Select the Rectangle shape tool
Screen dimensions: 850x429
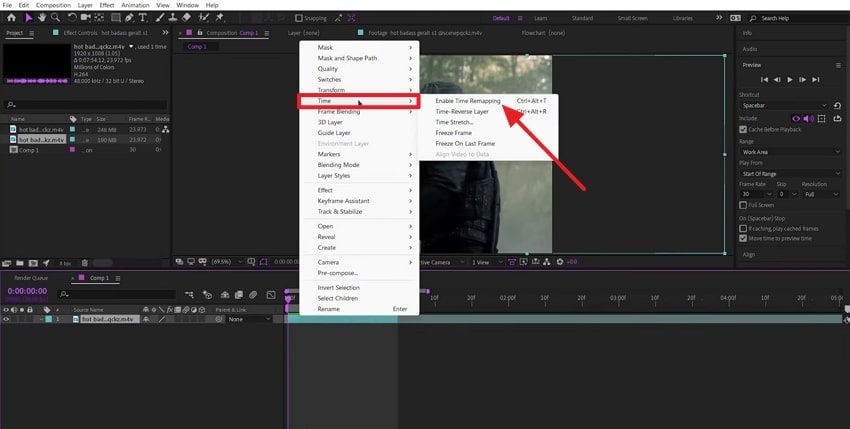[x=115, y=18]
